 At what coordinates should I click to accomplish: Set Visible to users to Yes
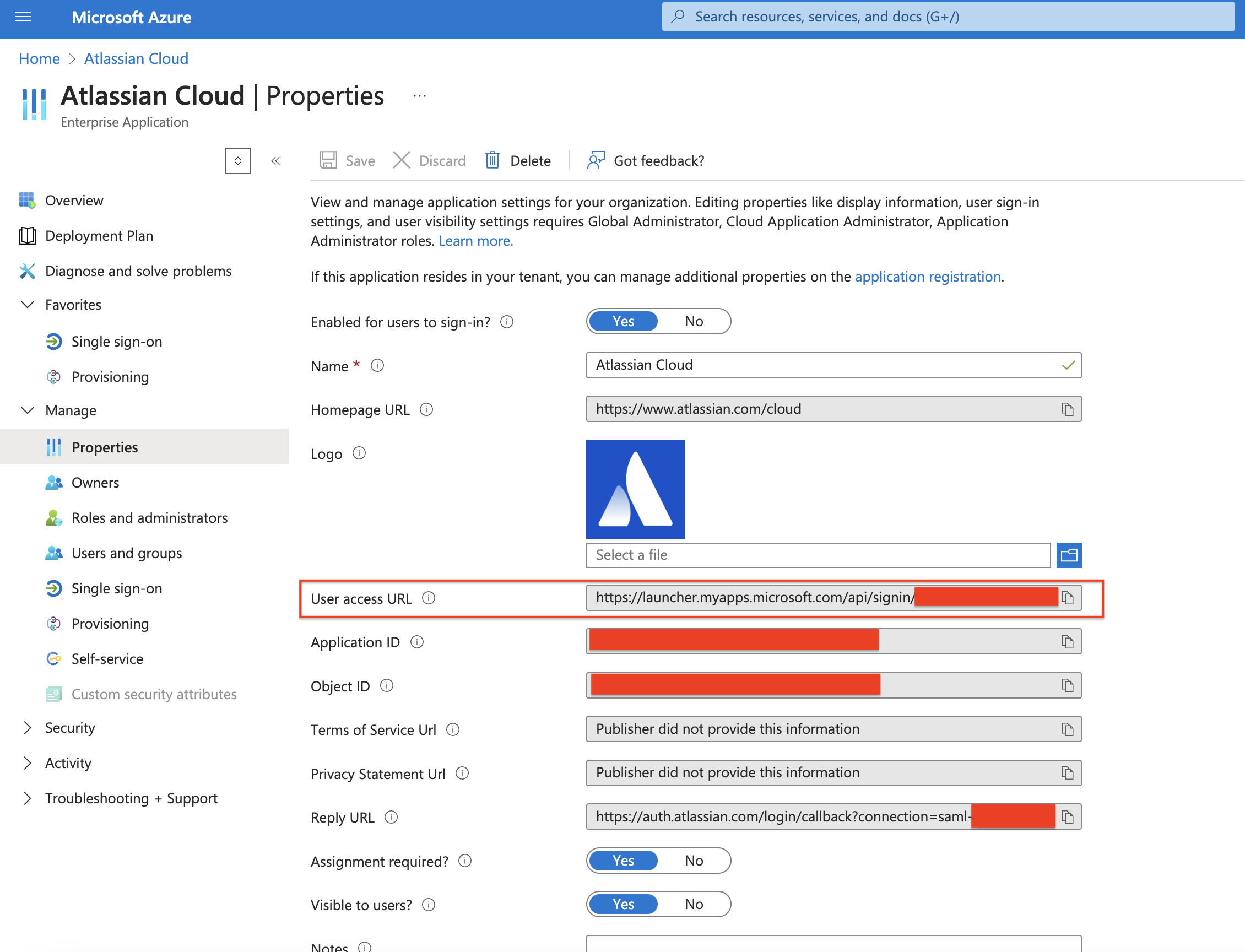(x=624, y=905)
